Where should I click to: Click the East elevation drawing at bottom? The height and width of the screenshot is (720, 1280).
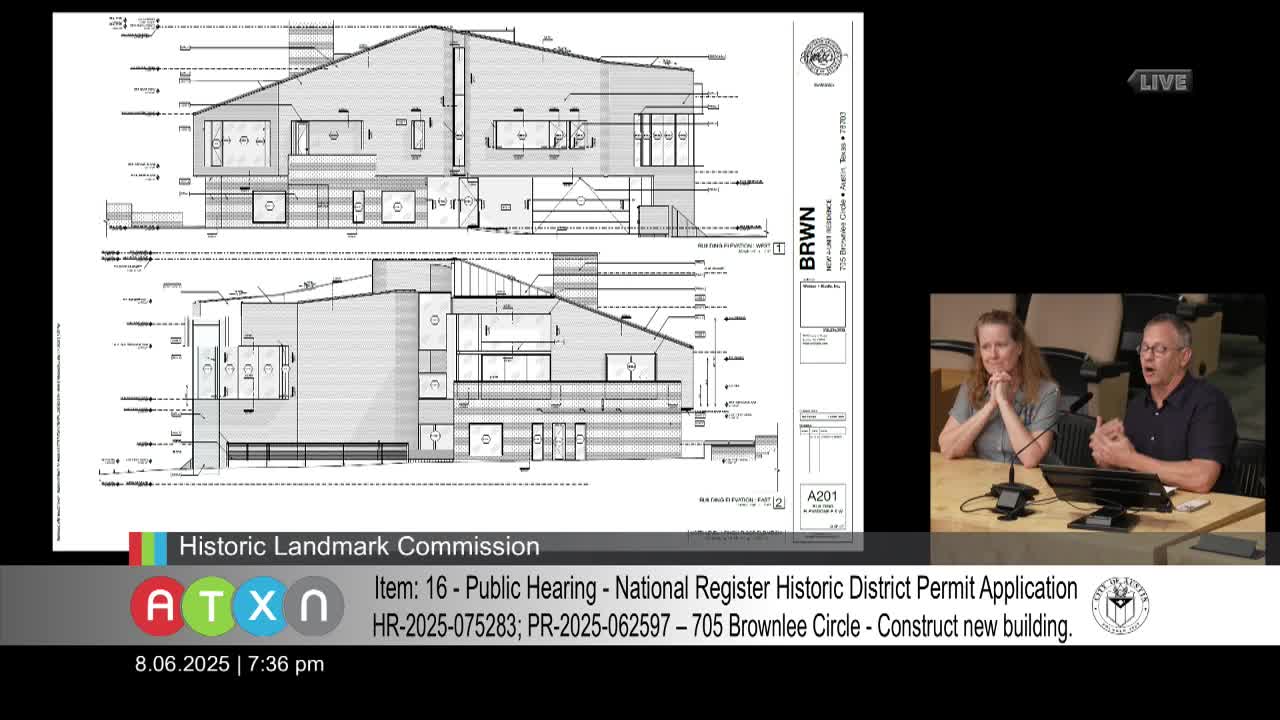point(440,368)
